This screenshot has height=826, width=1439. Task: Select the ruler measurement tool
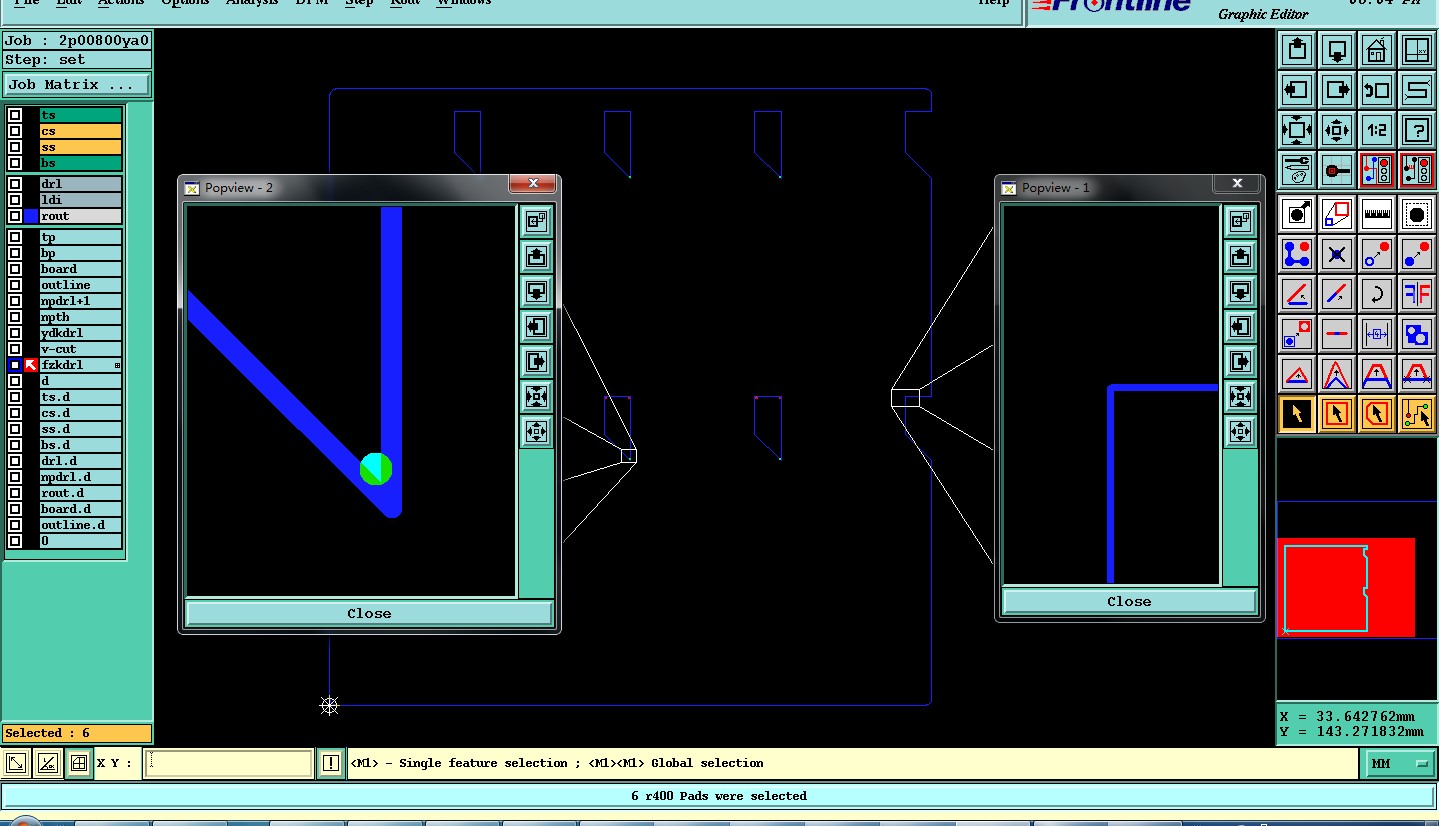(1377, 213)
